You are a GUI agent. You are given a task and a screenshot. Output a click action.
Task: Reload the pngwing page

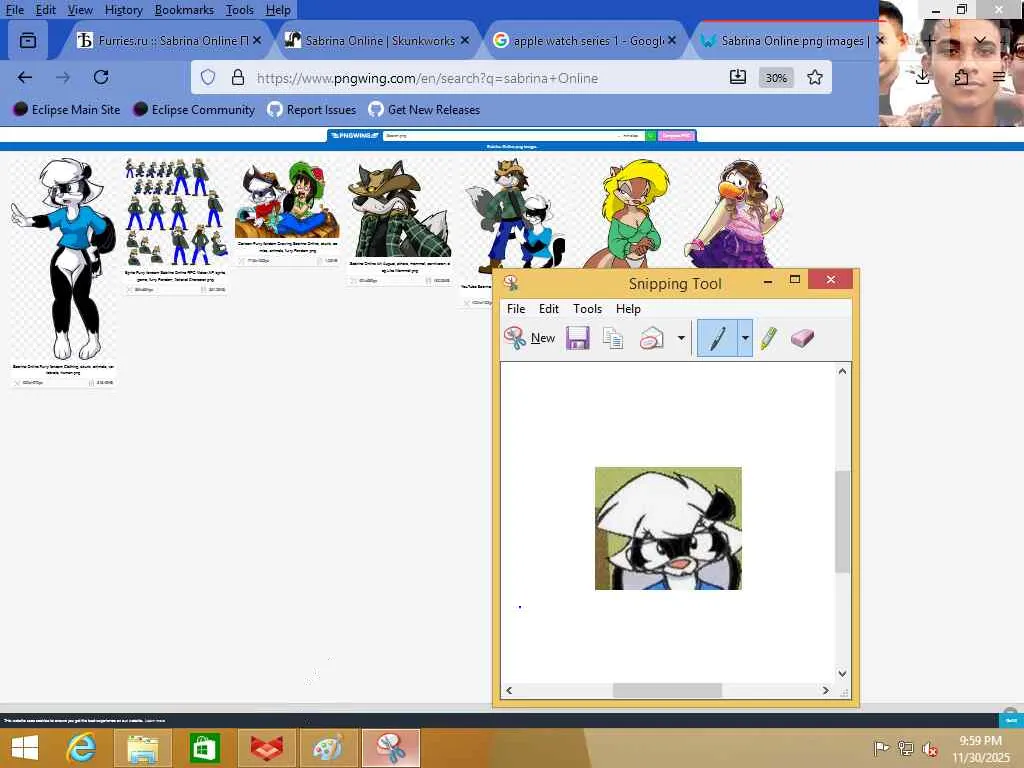point(101,78)
